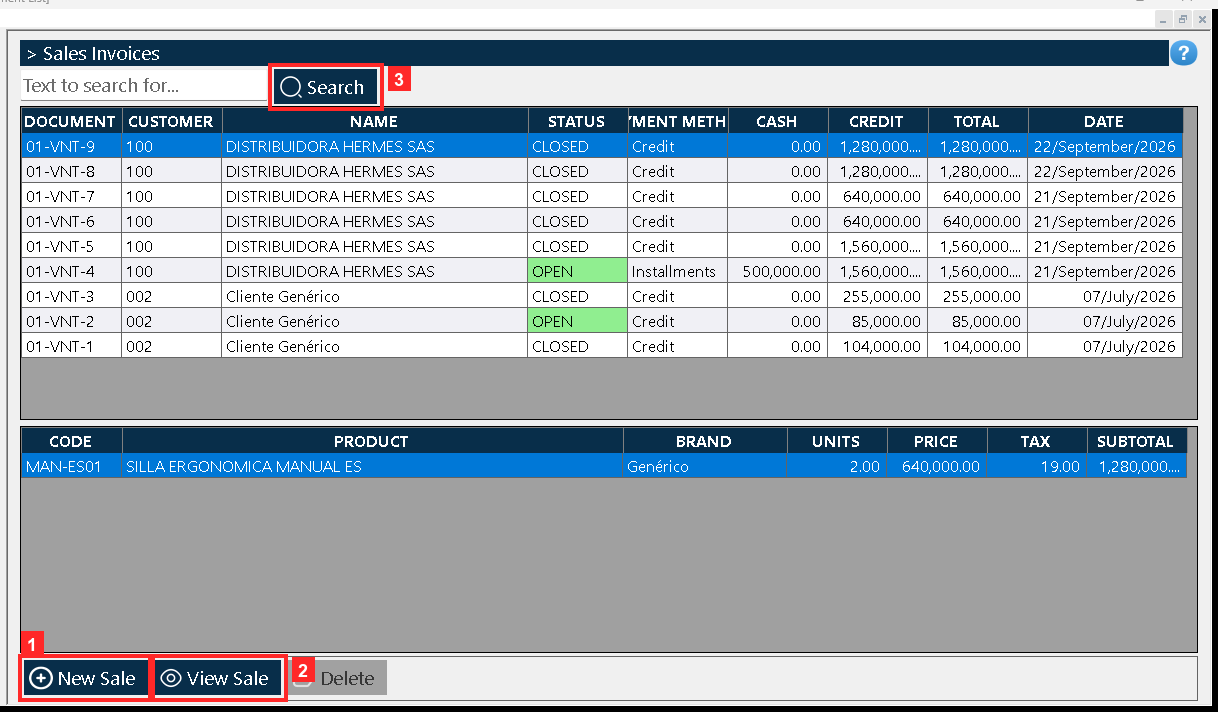
Task: Sort invoices by STATUS column header
Action: tap(577, 121)
